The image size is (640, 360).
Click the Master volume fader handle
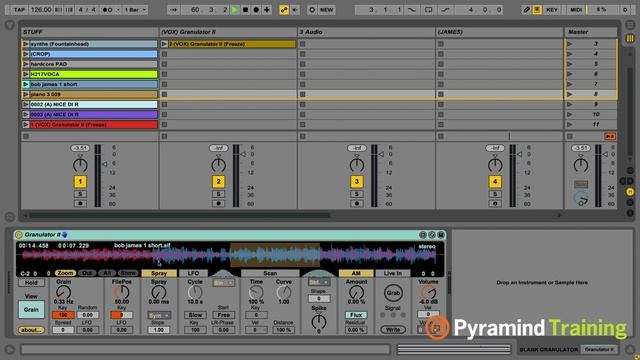pos(606,154)
